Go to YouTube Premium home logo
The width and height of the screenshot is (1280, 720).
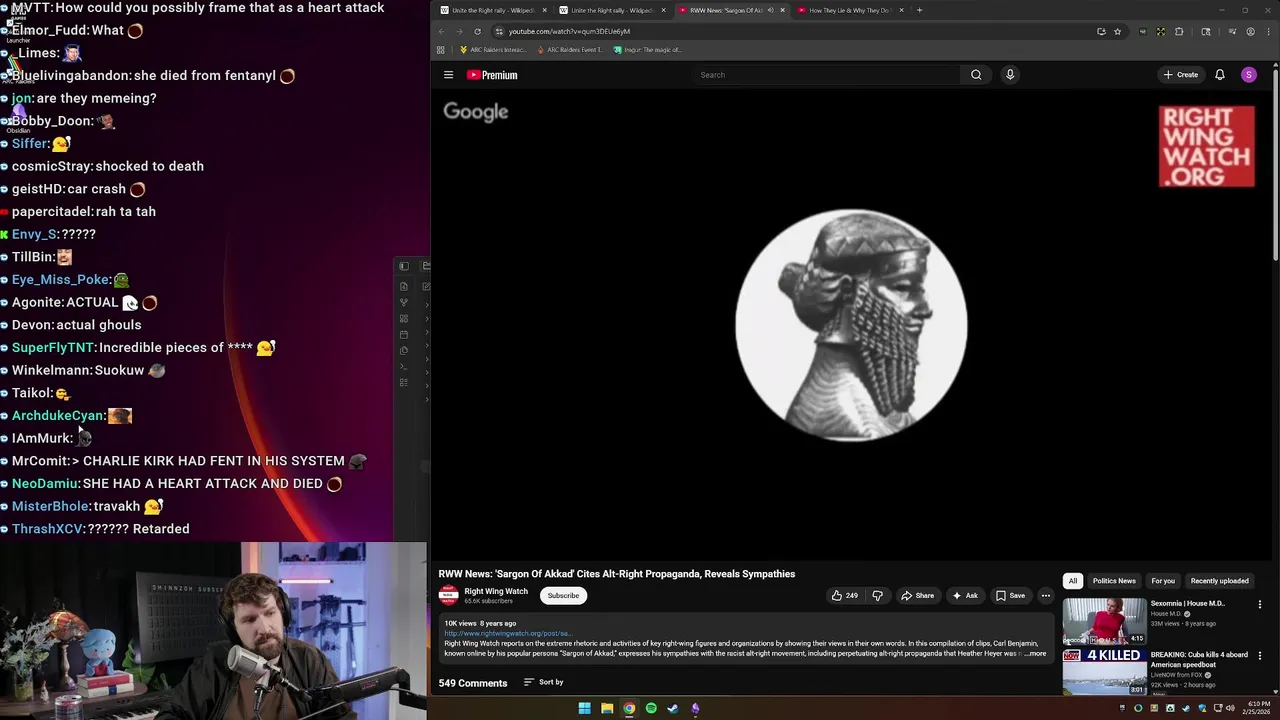492,75
